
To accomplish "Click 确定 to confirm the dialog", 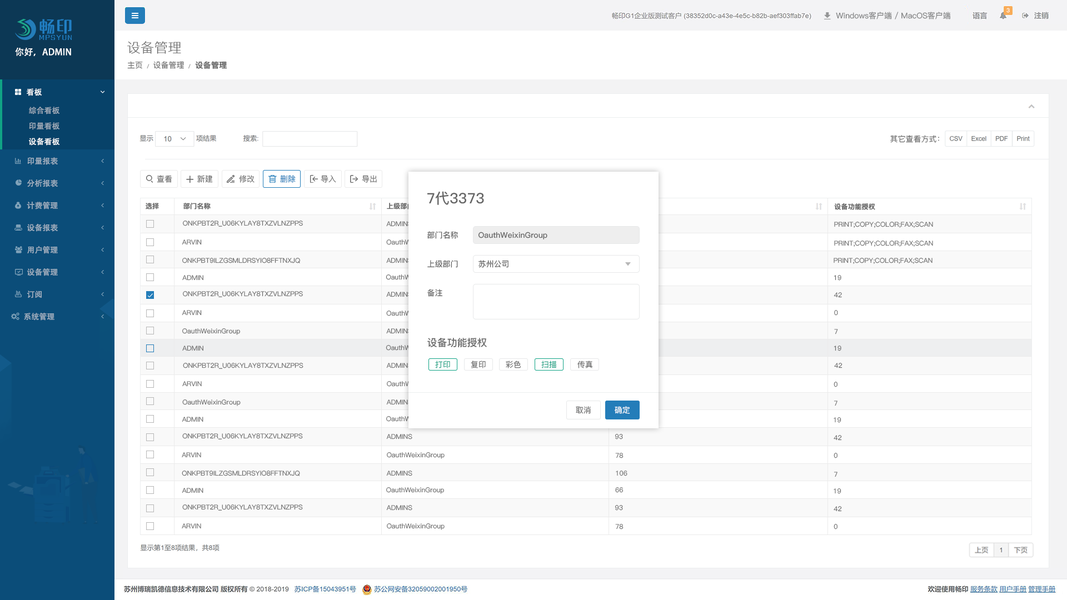I will tap(622, 410).
